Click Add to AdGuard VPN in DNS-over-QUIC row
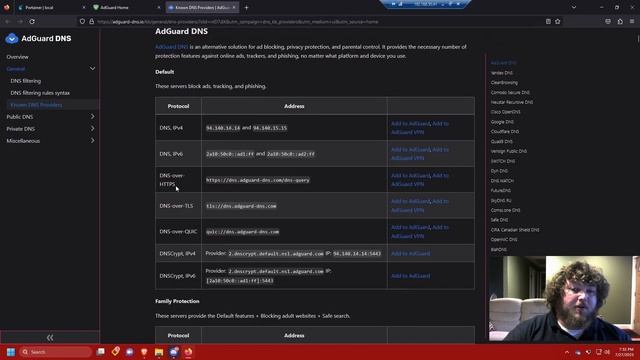The width and height of the screenshot is (640, 360). pyautogui.click(x=420, y=231)
